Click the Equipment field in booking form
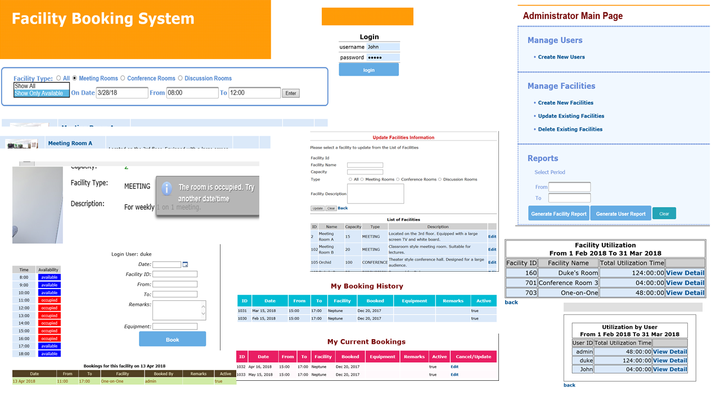Screen dimensions: 720x405 point(175,326)
